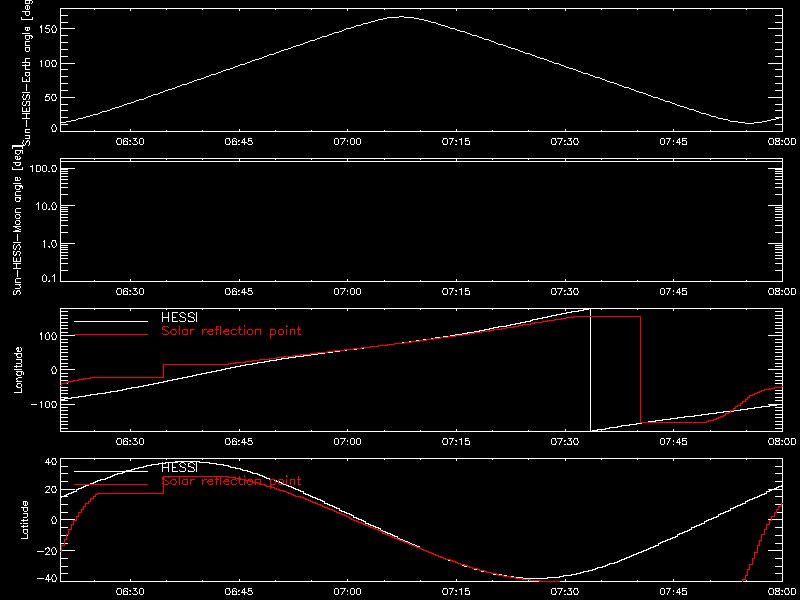Click the 150 tick label on Earth angle plot
Viewport: 800px width, 600px height.
click(46, 29)
